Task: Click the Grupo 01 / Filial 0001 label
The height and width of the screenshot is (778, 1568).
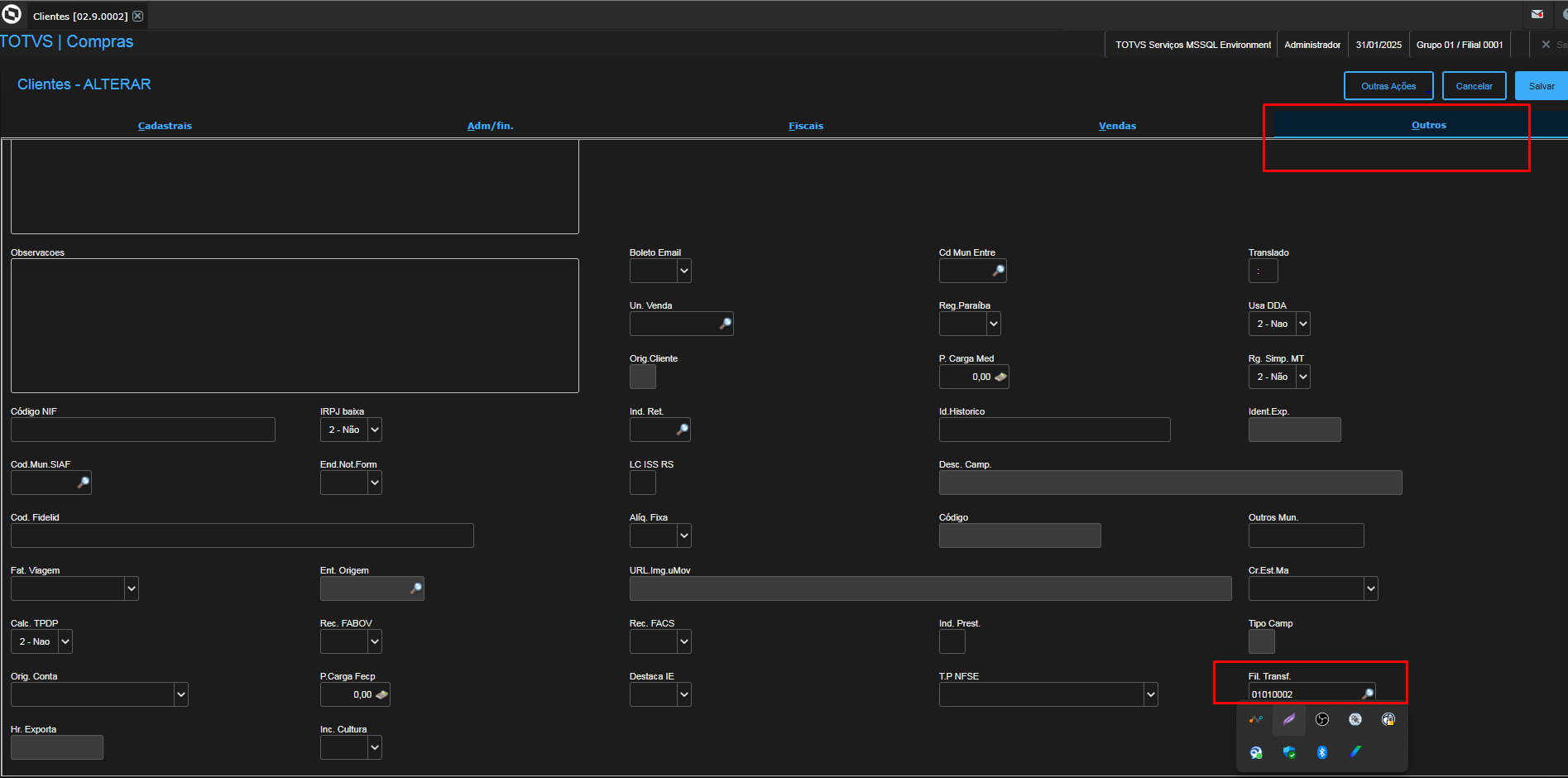Action: click(1460, 45)
